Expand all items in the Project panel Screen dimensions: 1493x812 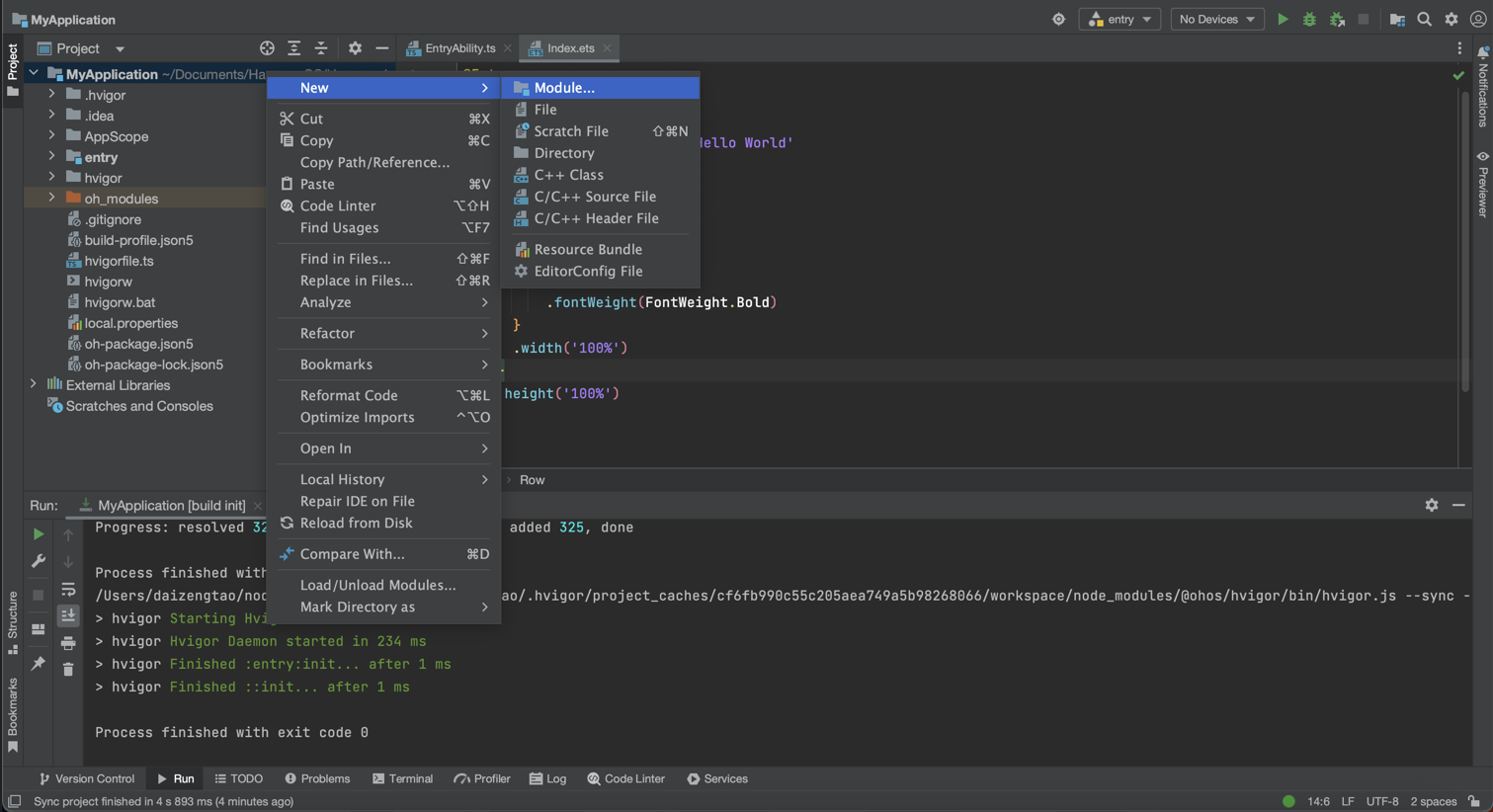tap(293, 47)
